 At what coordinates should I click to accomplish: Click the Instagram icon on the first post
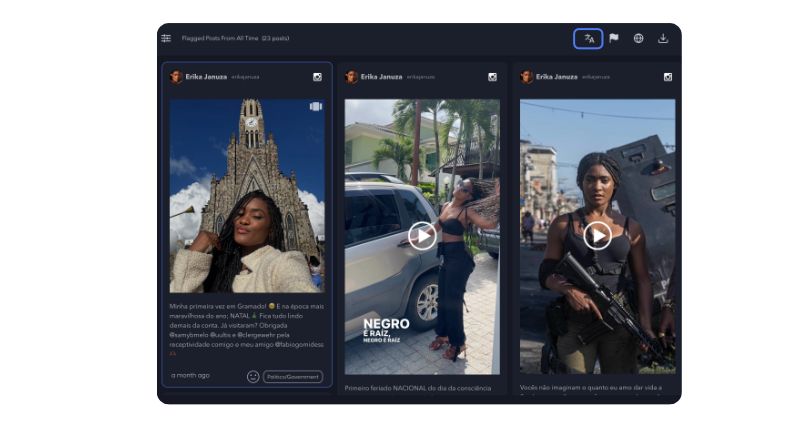tap(317, 77)
